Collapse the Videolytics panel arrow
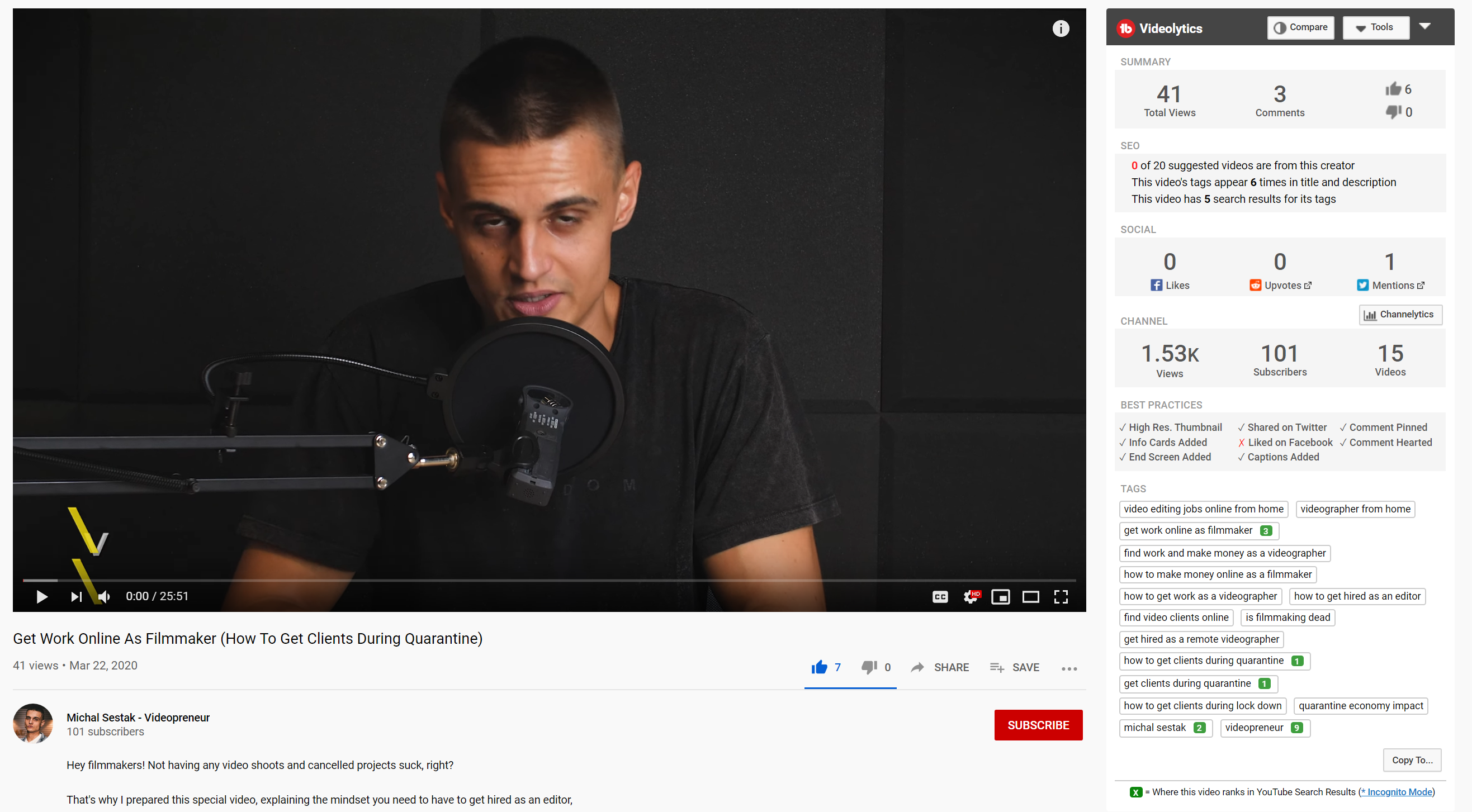Viewport: 1472px width, 812px height. [x=1424, y=26]
